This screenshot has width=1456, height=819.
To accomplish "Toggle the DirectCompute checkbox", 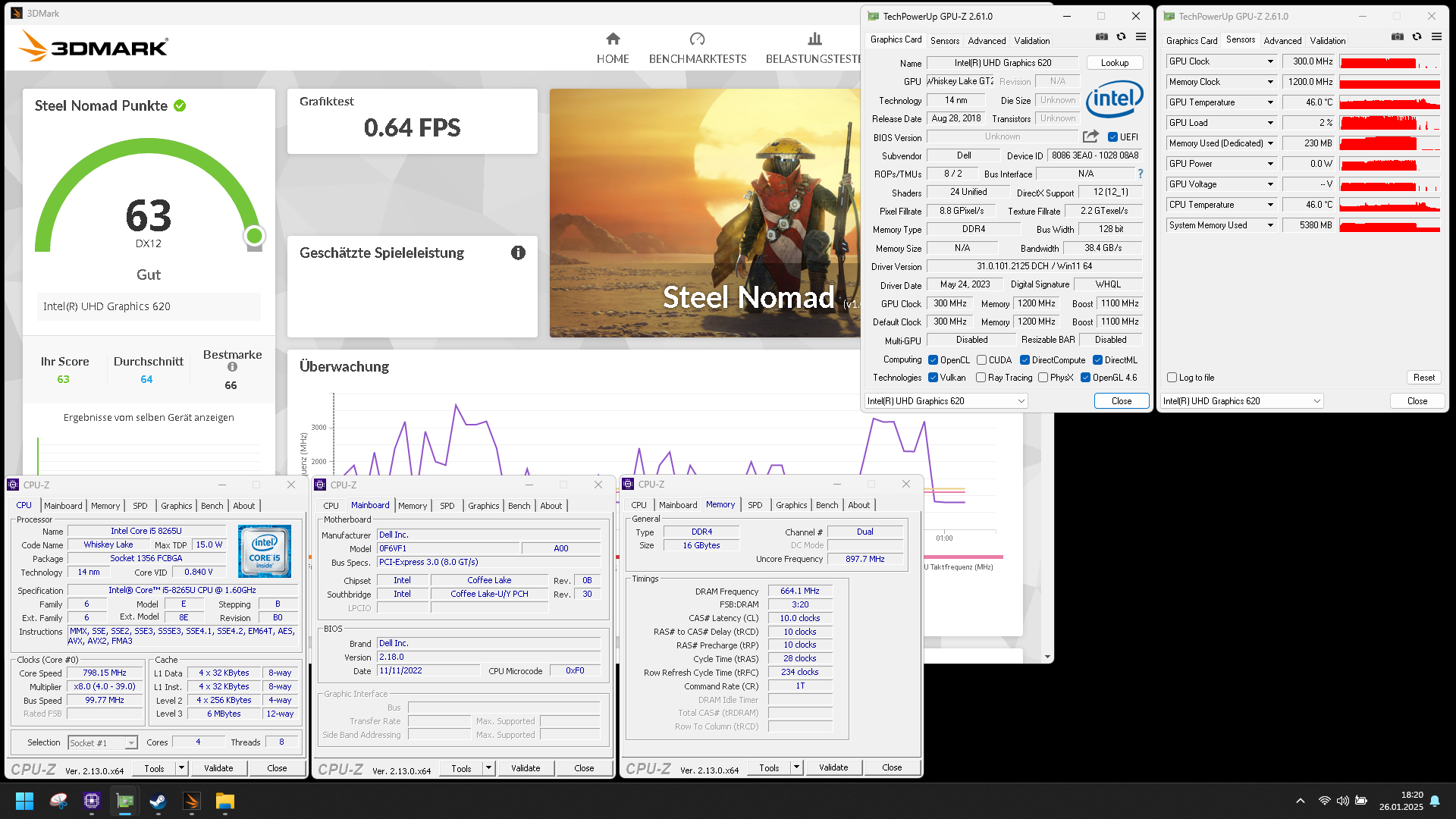I will pyautogui.click(x=1025, y=360).
